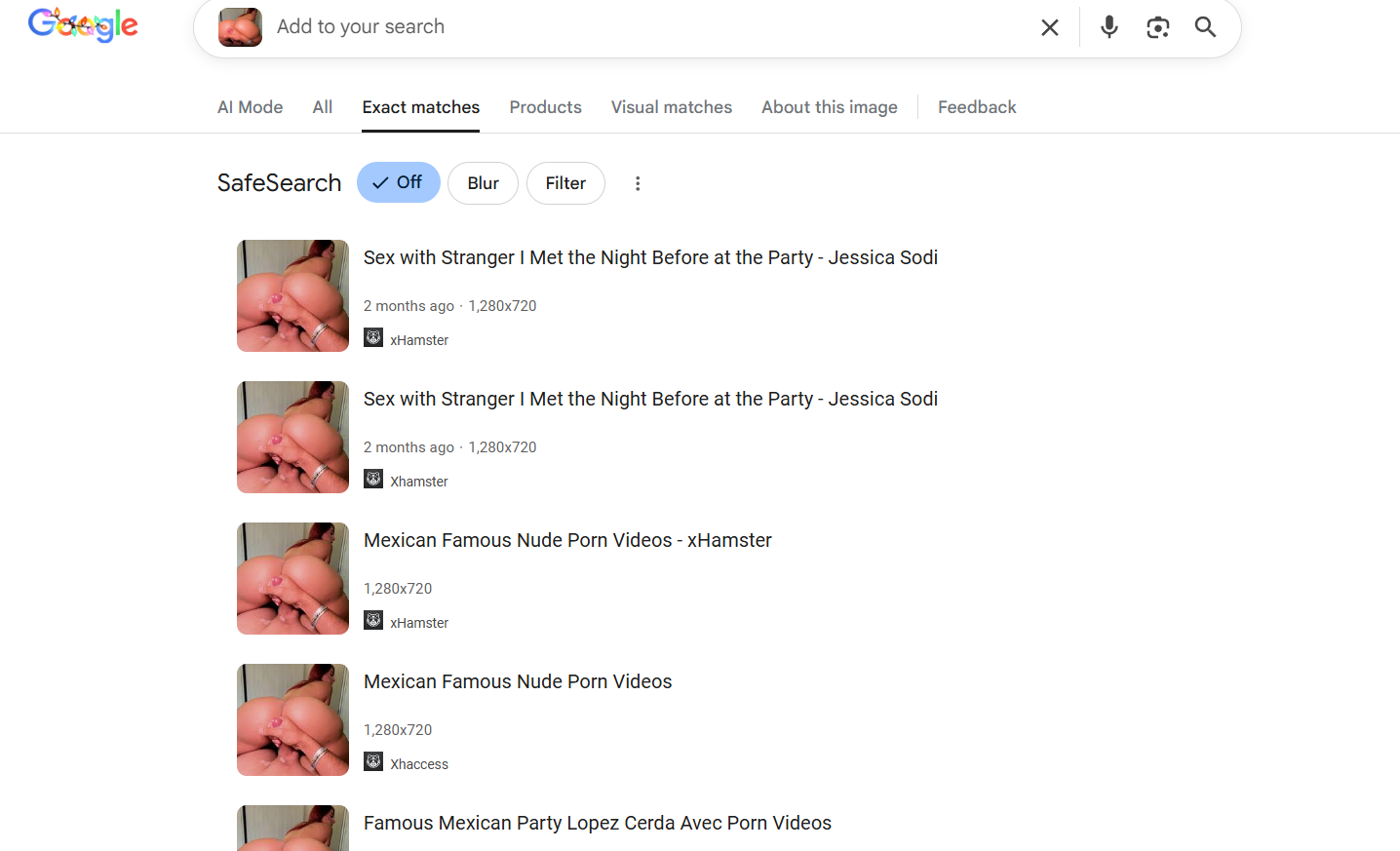Switch to the Visual matches tab
This screenshot has width=1400, height=851.
pos(671,107)
